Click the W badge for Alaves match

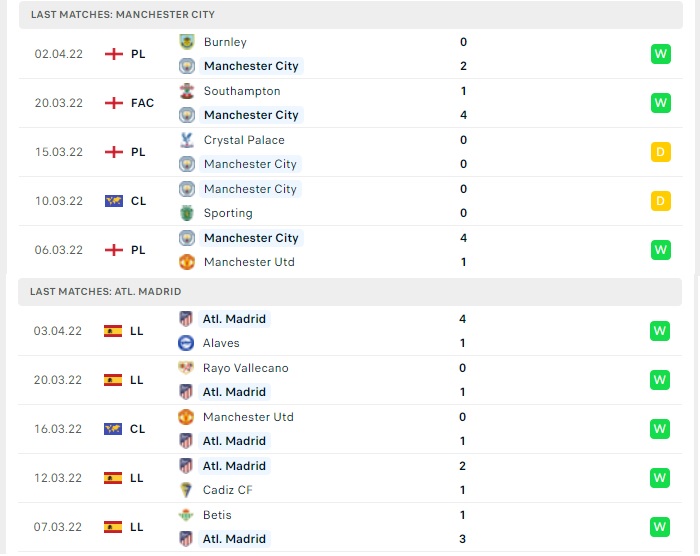point(660,331)
